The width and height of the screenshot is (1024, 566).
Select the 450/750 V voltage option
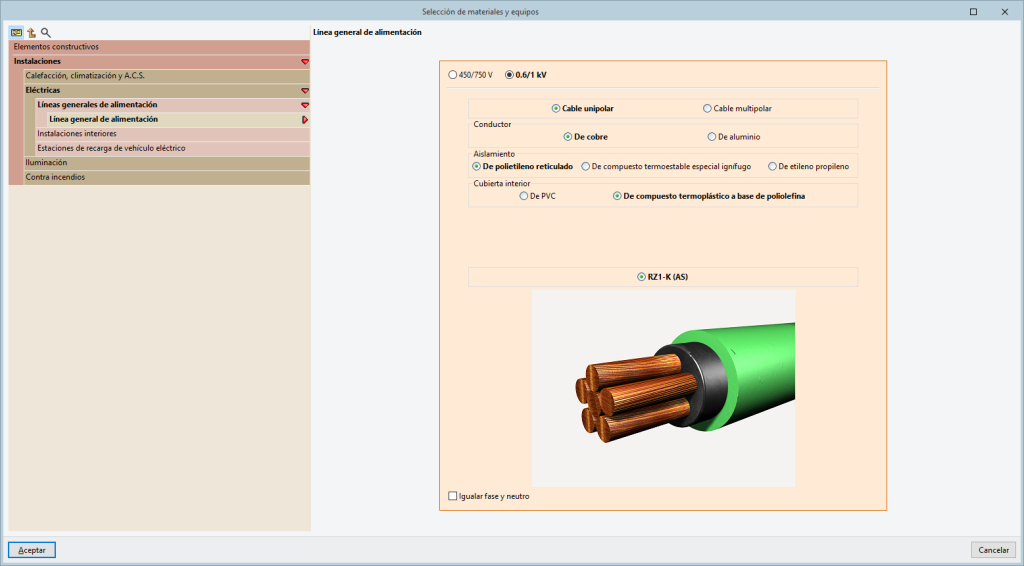(453, 75)
